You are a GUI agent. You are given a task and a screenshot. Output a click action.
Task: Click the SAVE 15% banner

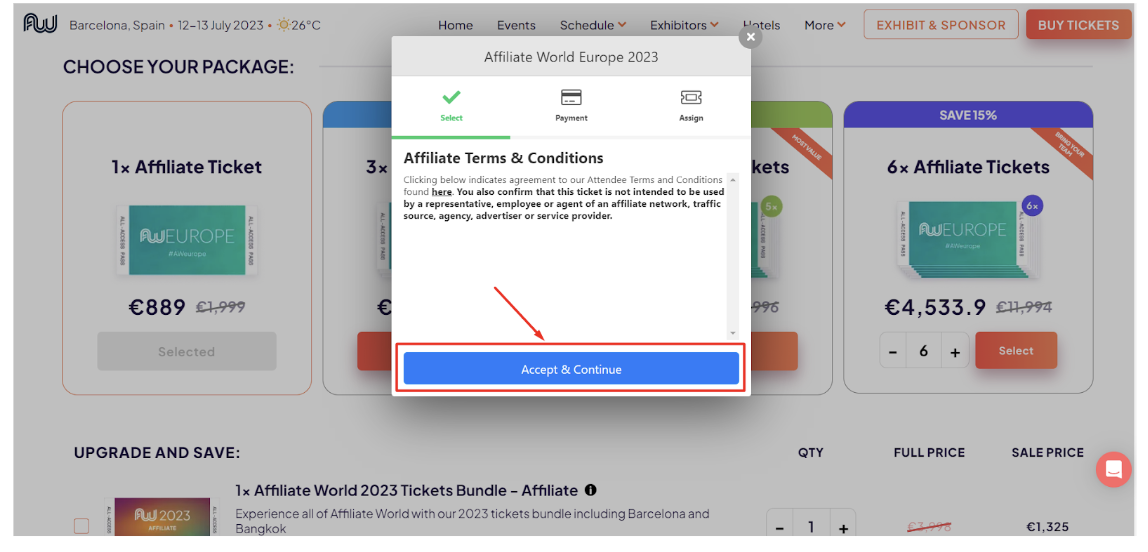[x=968, y=115]
